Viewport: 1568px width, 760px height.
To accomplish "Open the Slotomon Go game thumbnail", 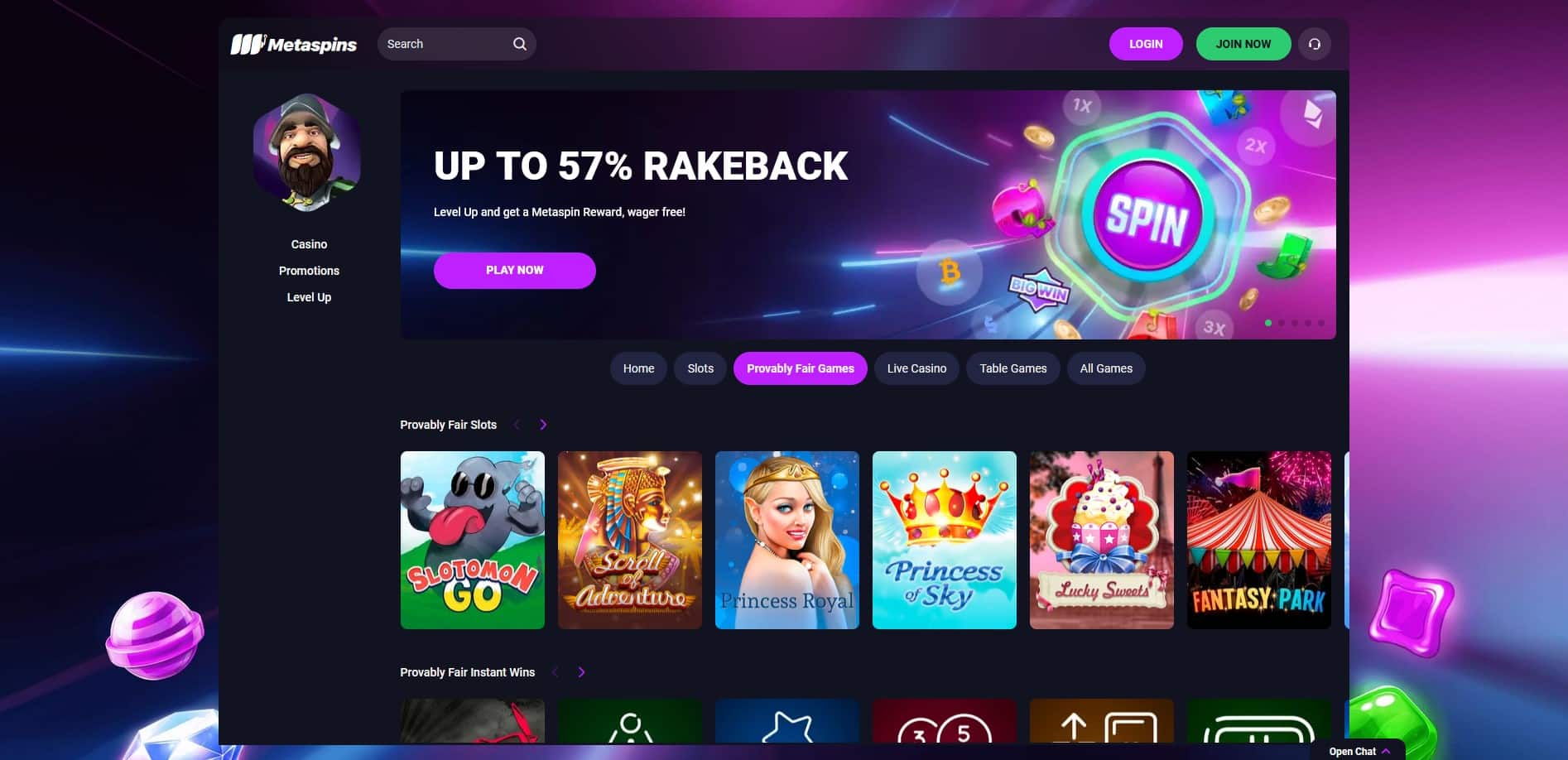I will [x=472, y=540].
